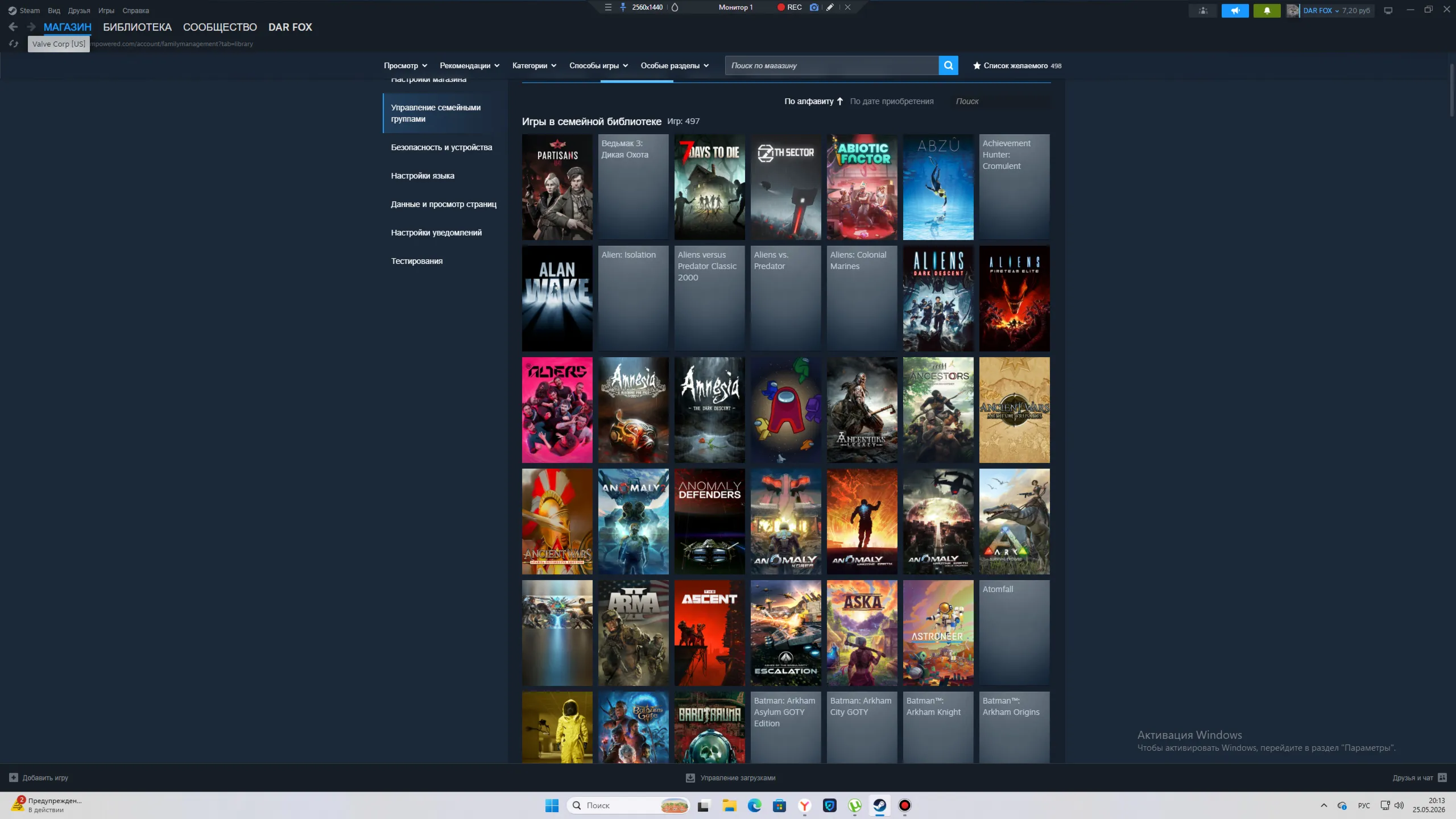The width and height of the screenshot is (1456, 819).
Task: Expand the Просмотр dropdown menu
Action: pyautogui.click(x=405, y=65)
